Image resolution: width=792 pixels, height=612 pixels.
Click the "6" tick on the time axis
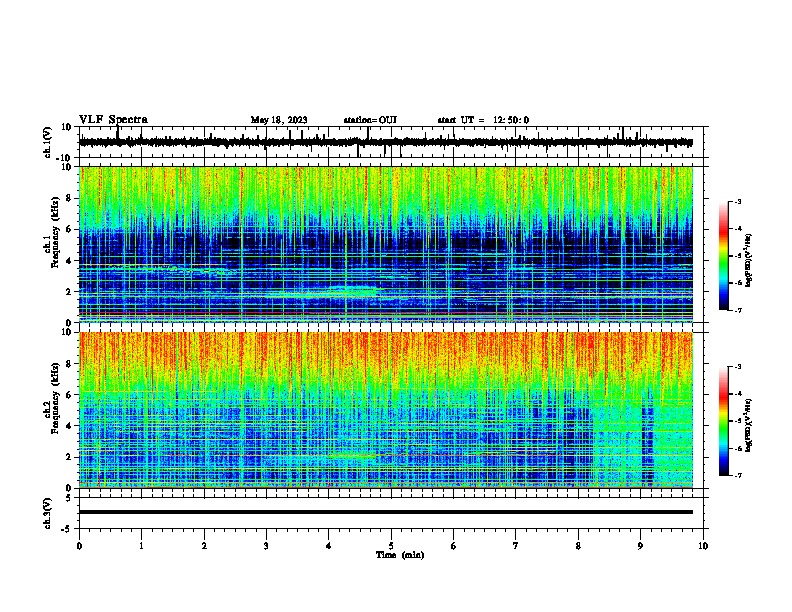(453, 546)
